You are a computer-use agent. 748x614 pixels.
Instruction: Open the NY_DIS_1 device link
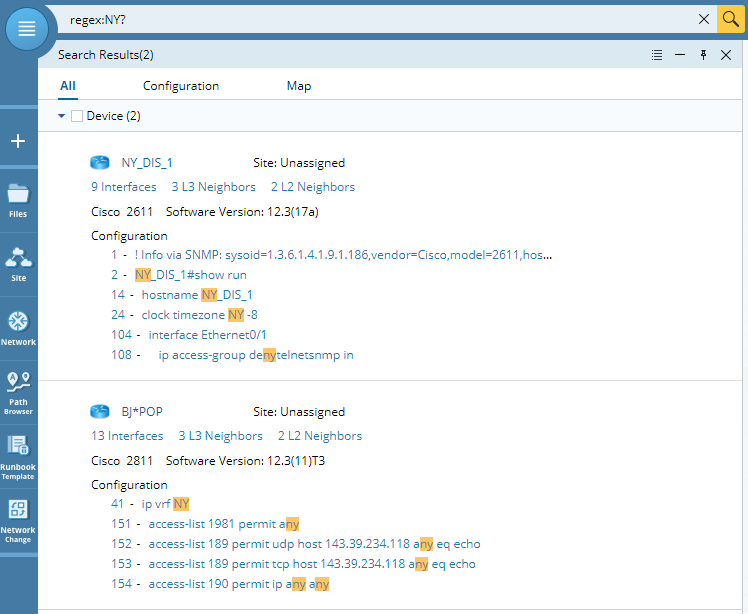(x=147, y=163)
